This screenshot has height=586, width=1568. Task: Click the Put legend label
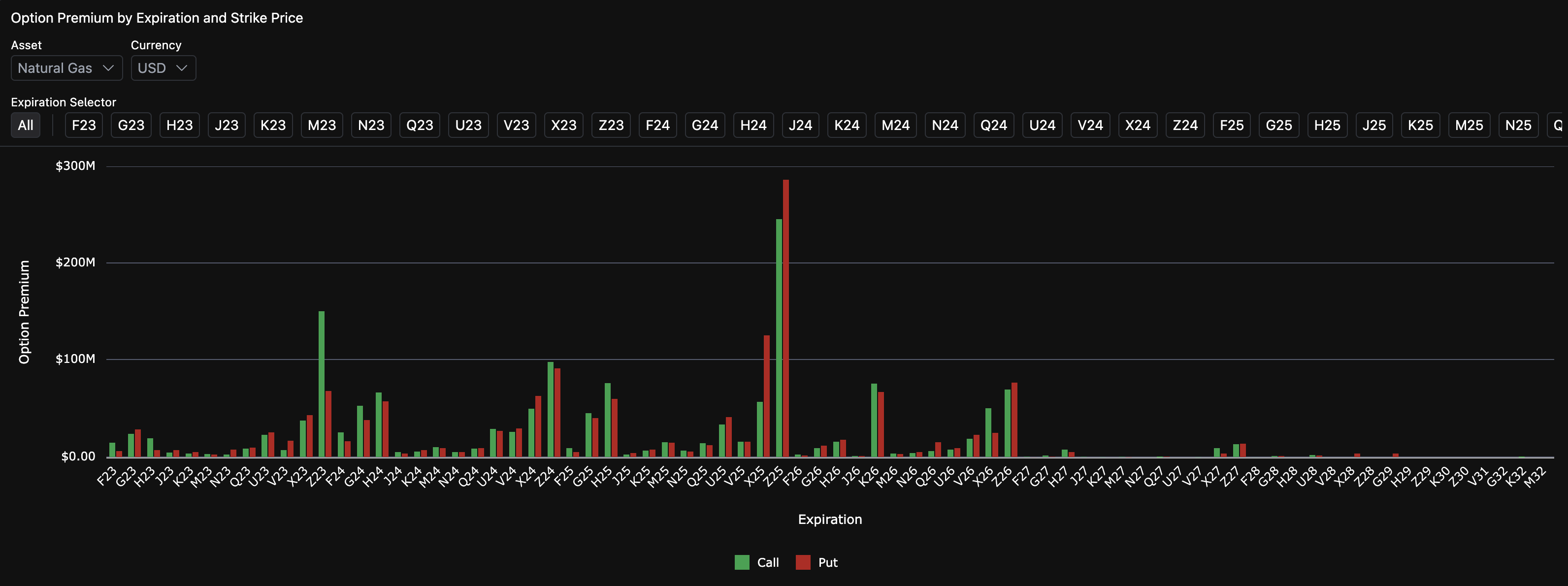click(828, 563)
